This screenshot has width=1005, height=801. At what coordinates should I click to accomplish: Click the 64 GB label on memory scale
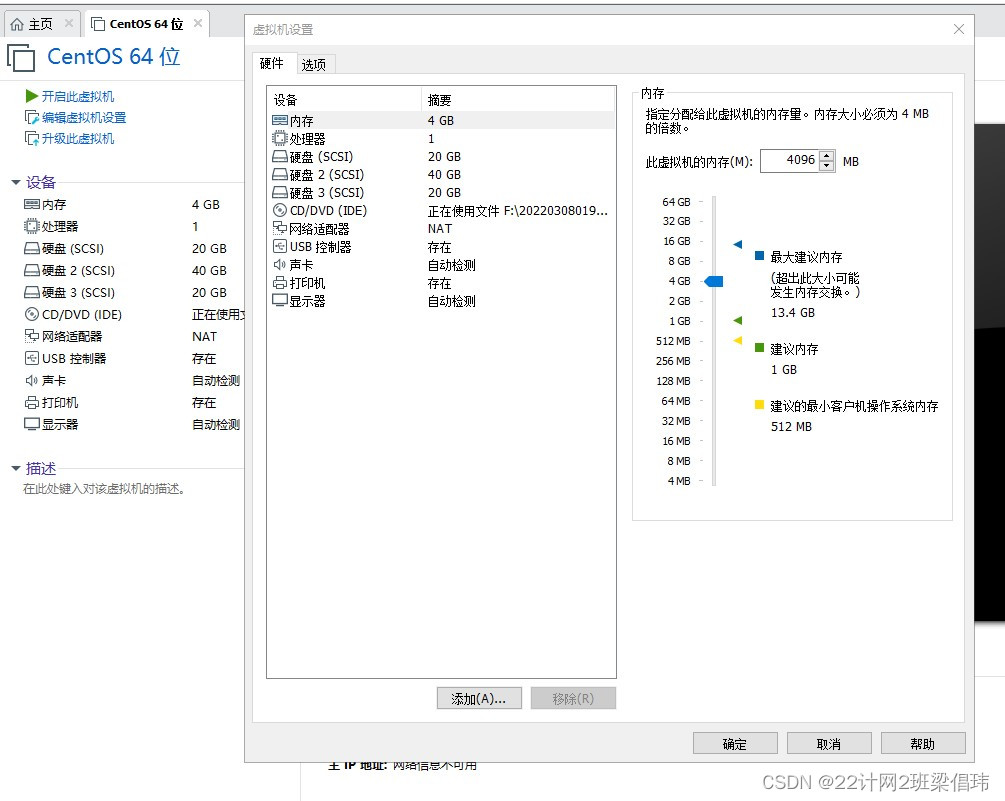pyautogui.click(x=676, y=202)
